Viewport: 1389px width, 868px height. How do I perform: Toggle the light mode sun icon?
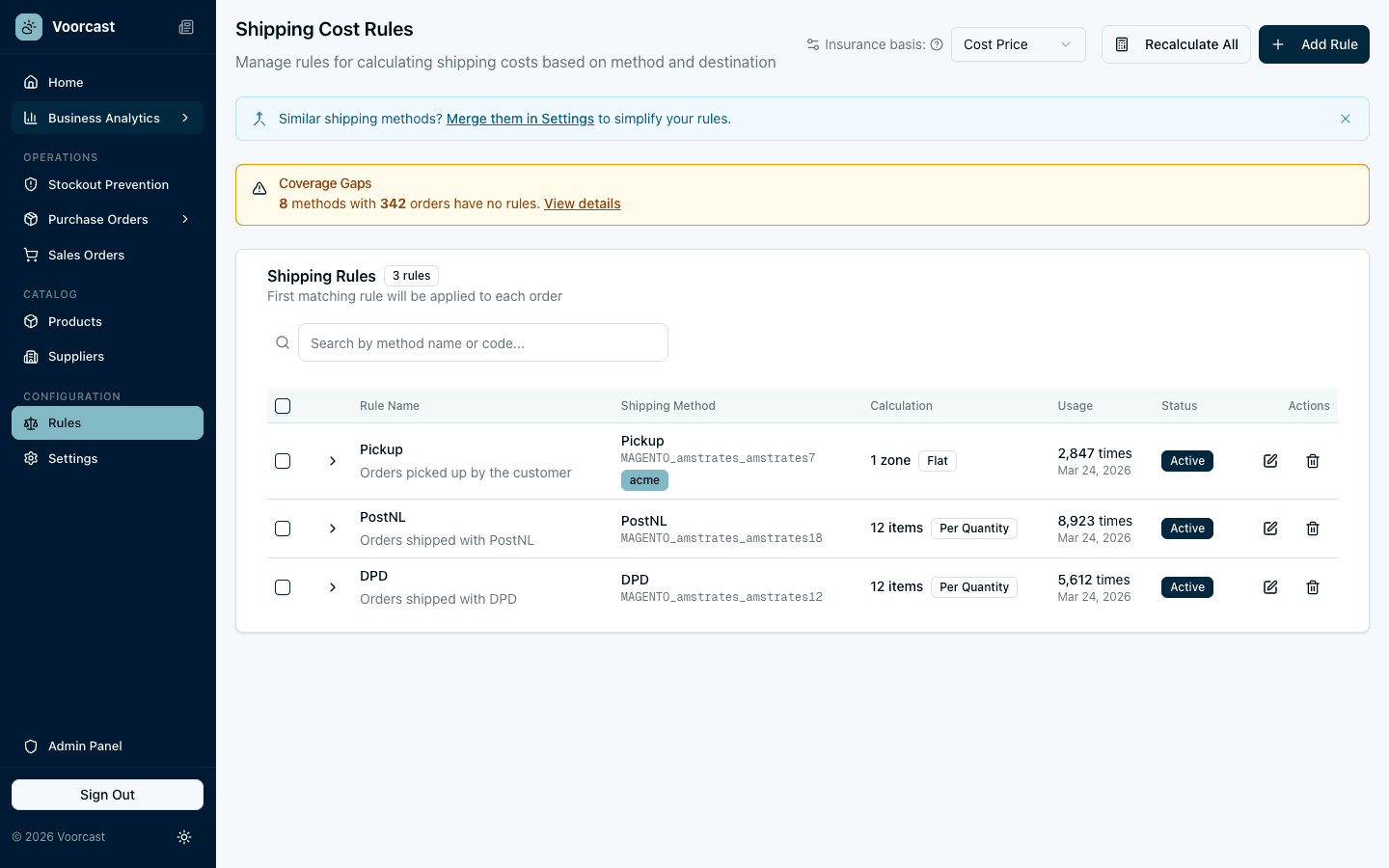(x=184, y=837)
